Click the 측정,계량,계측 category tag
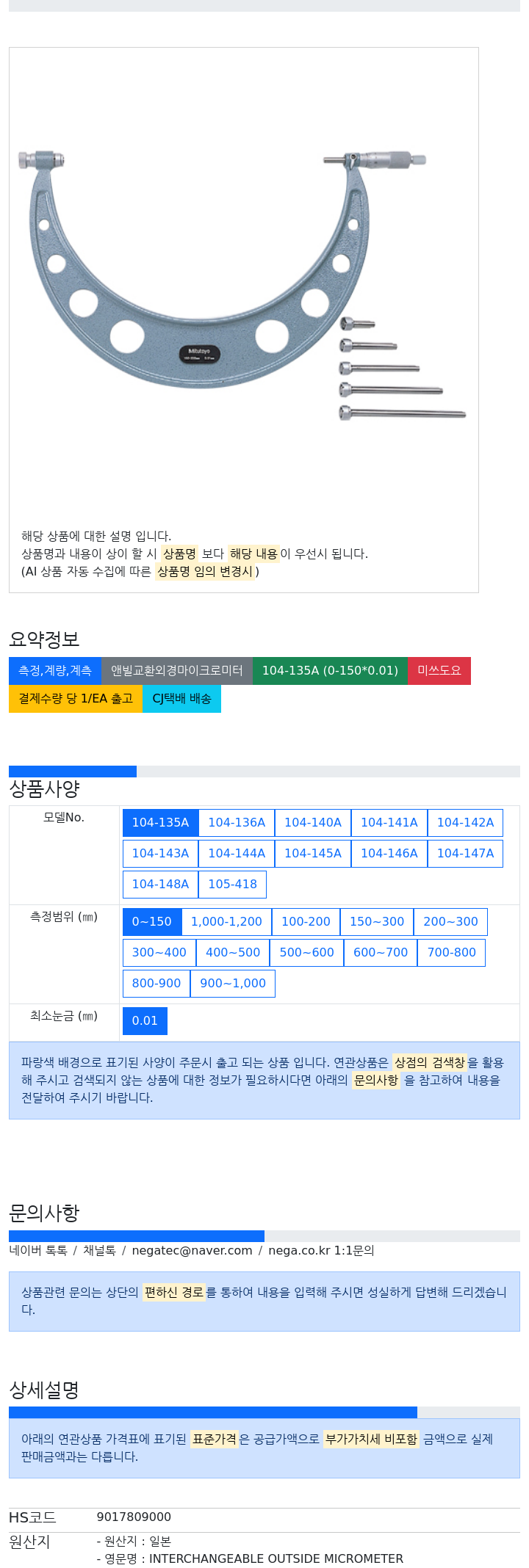Viewport: 529px width, 1568px height. tap(55, 671)
